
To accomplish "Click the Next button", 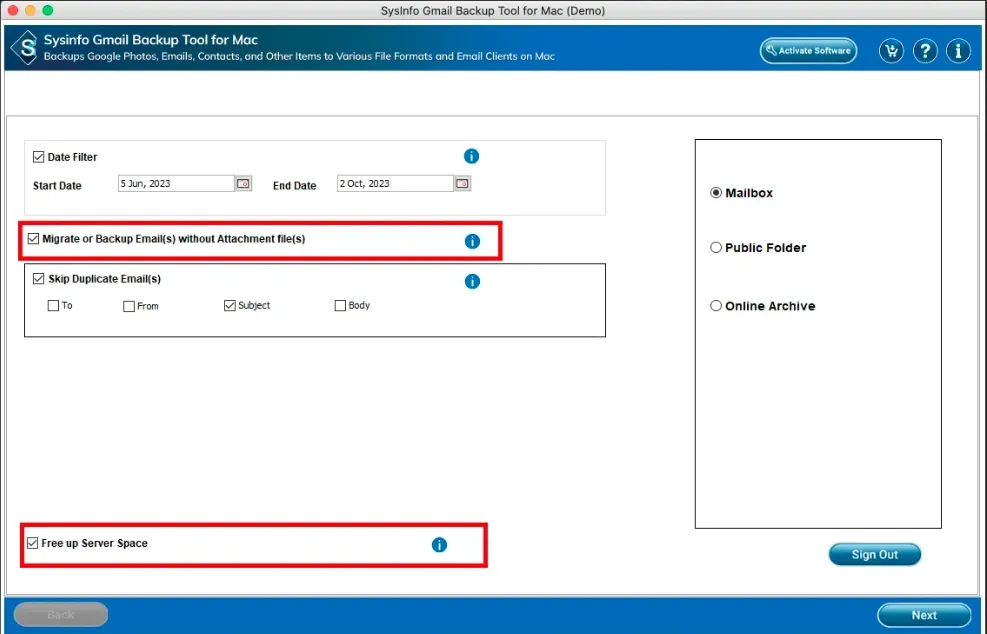I will 924,615.
